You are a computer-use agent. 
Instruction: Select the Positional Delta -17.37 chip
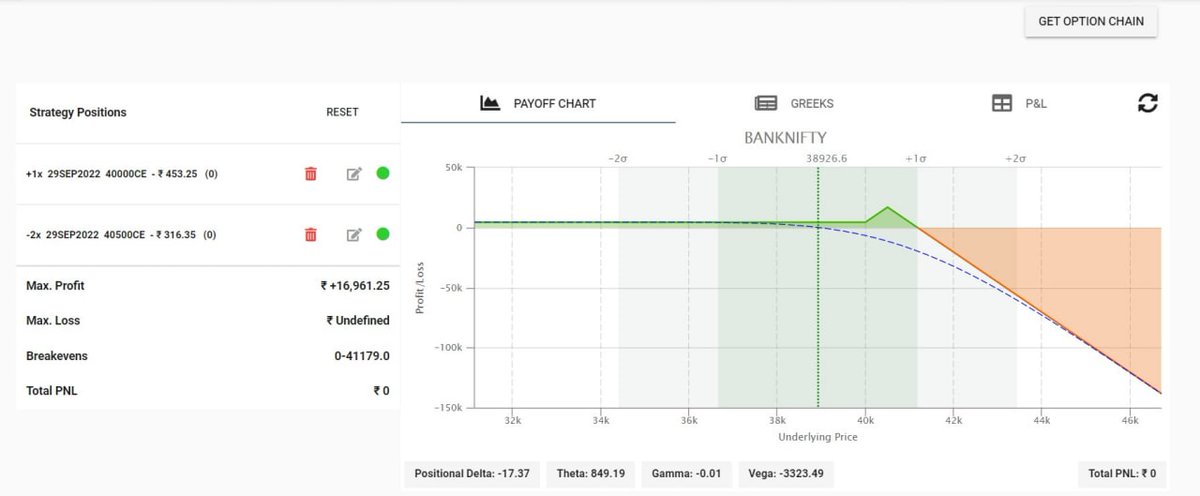pyautogui.click(x=472, y=474)
